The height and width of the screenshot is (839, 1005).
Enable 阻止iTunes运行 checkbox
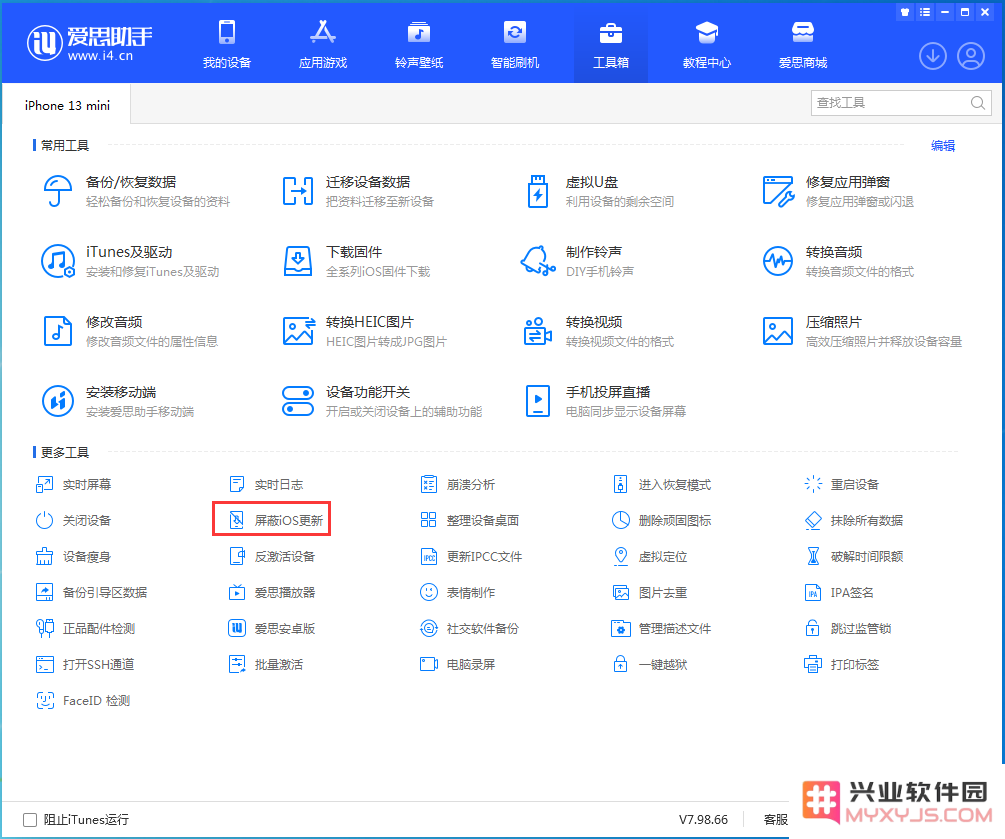[x=29, y=820]
